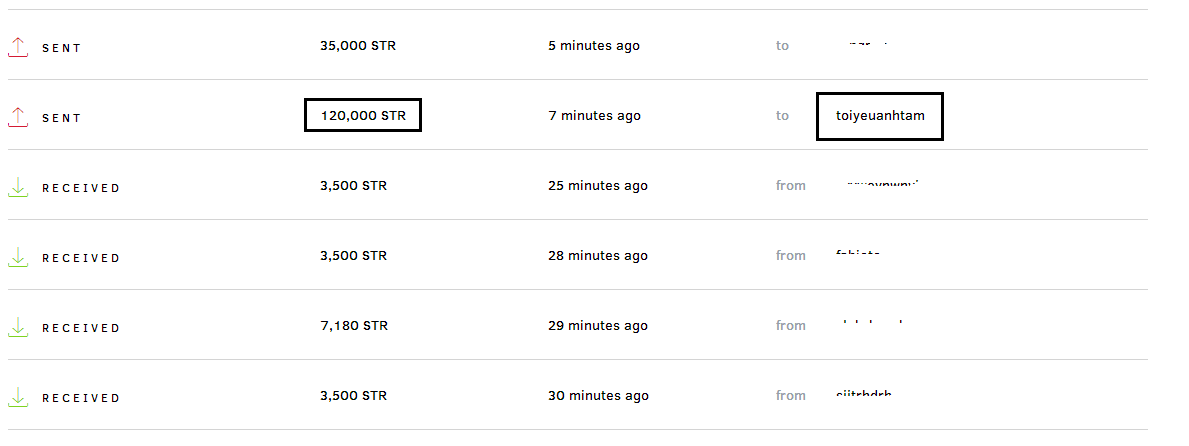Viewport: 1189px width, 446px height.
Task: Open the sender name on the 30 minutes ago row
Action: 863,394
